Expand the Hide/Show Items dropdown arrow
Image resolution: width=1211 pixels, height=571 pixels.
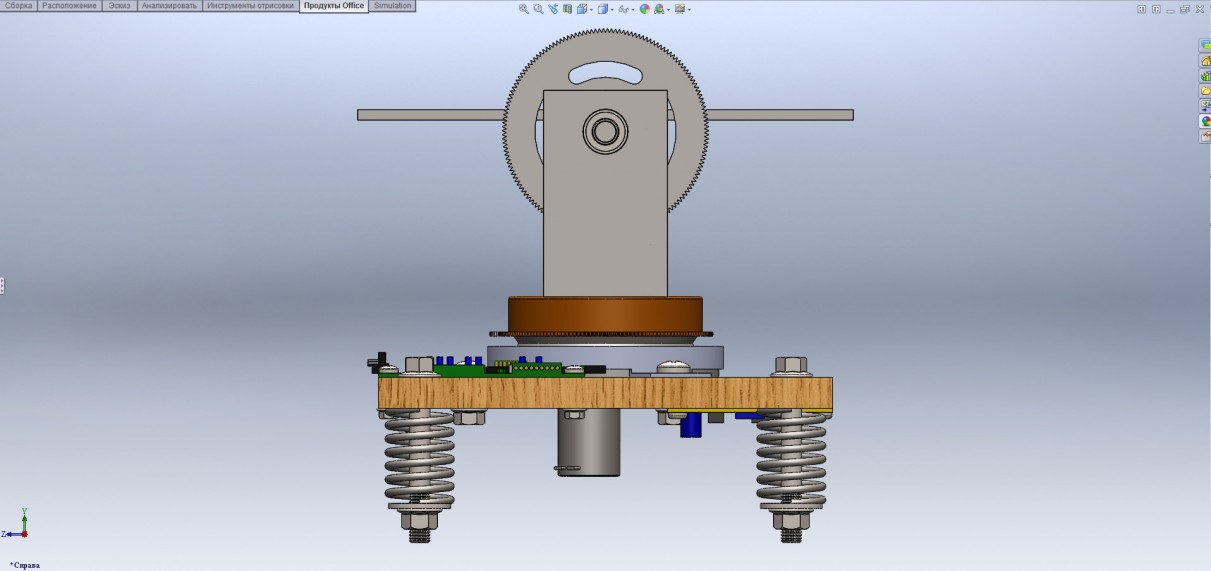click(x=633, y=10)
